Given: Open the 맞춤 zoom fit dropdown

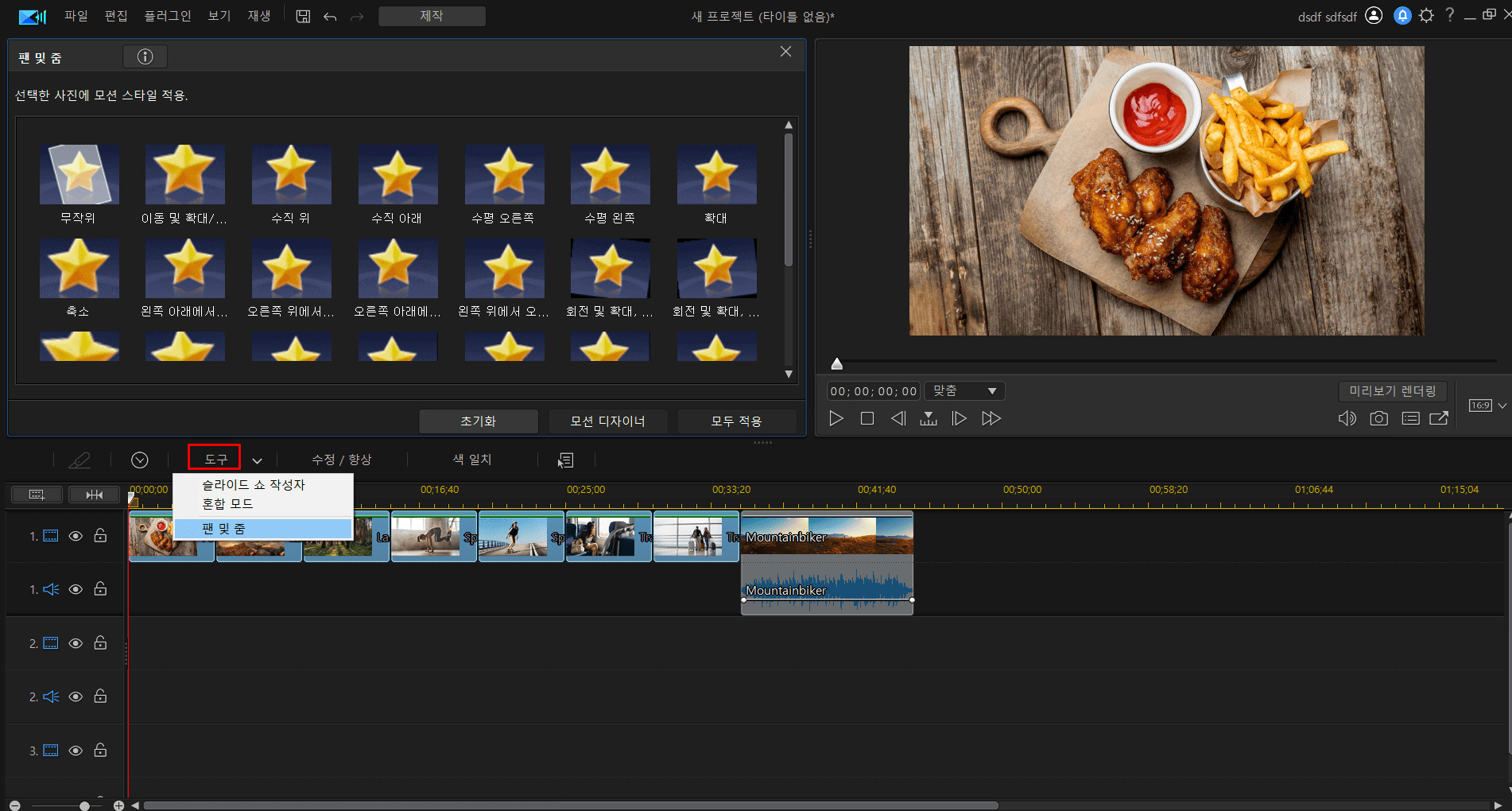Looking at the screenshot, I should click(x=964, y=390).
